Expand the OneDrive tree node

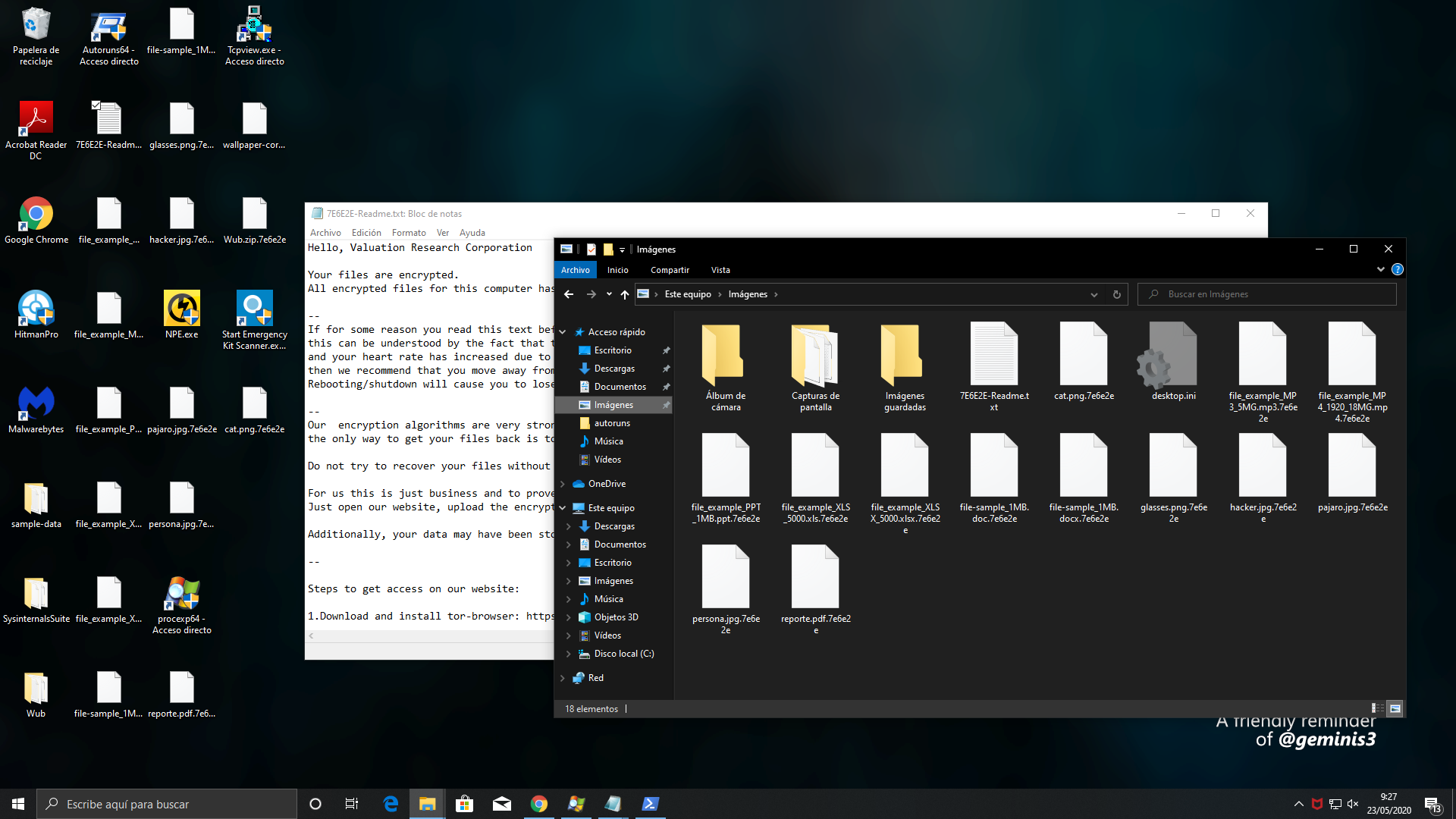click(x=563, y=484)
